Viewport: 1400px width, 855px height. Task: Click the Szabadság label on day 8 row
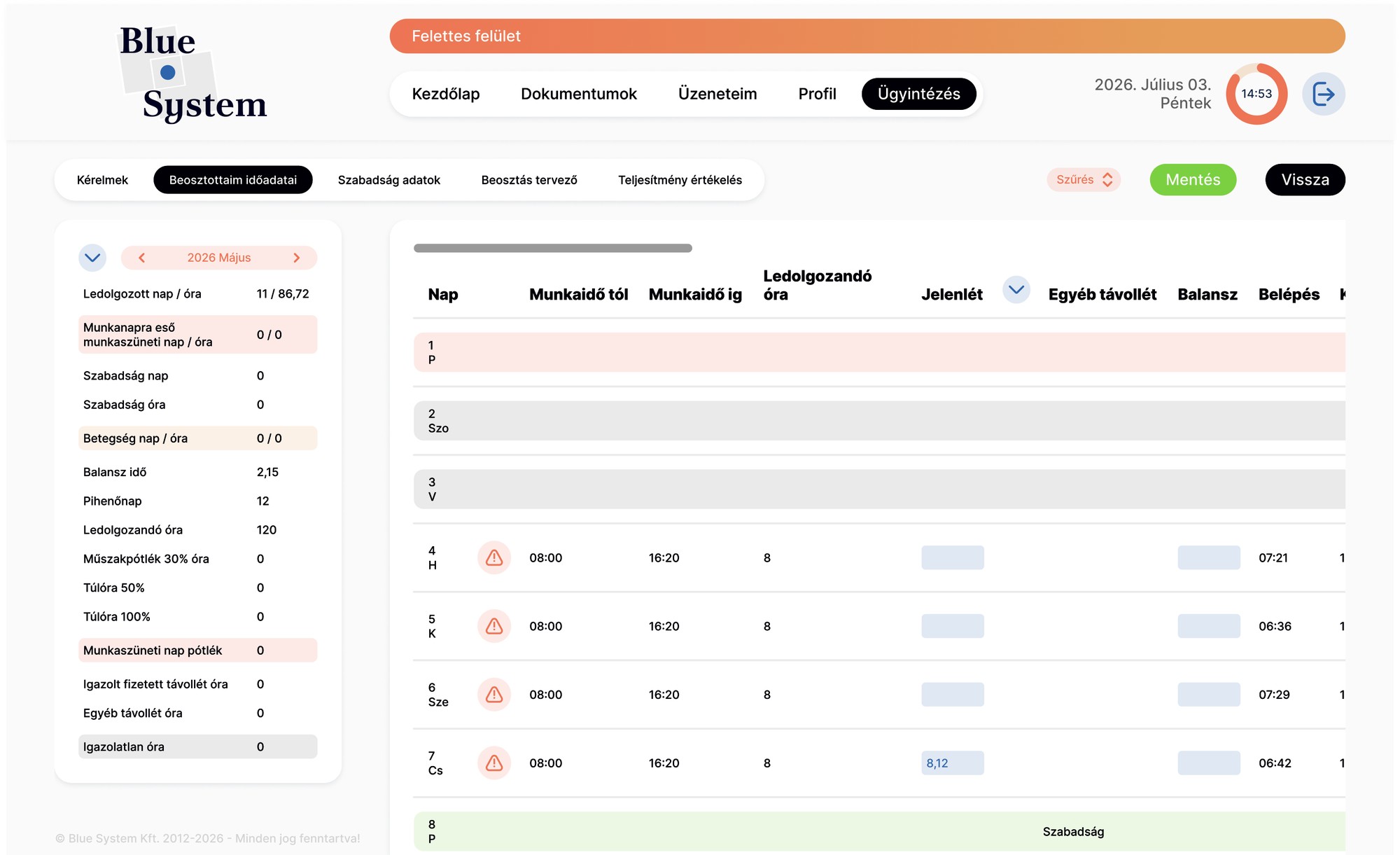pyautogui.click(x=1073, y=831)
